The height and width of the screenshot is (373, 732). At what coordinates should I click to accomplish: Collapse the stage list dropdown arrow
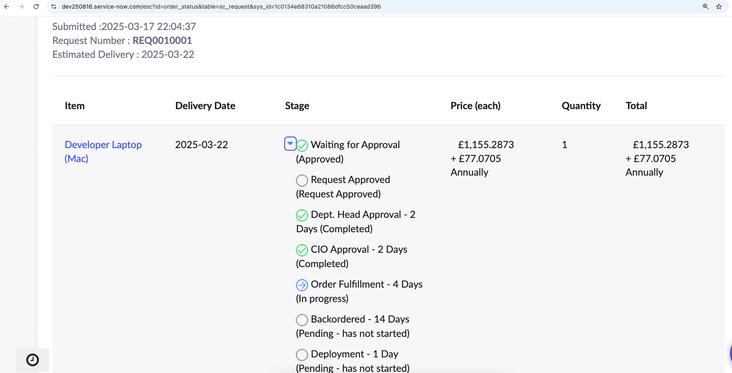pyautogui.click(x=290, y=144)
